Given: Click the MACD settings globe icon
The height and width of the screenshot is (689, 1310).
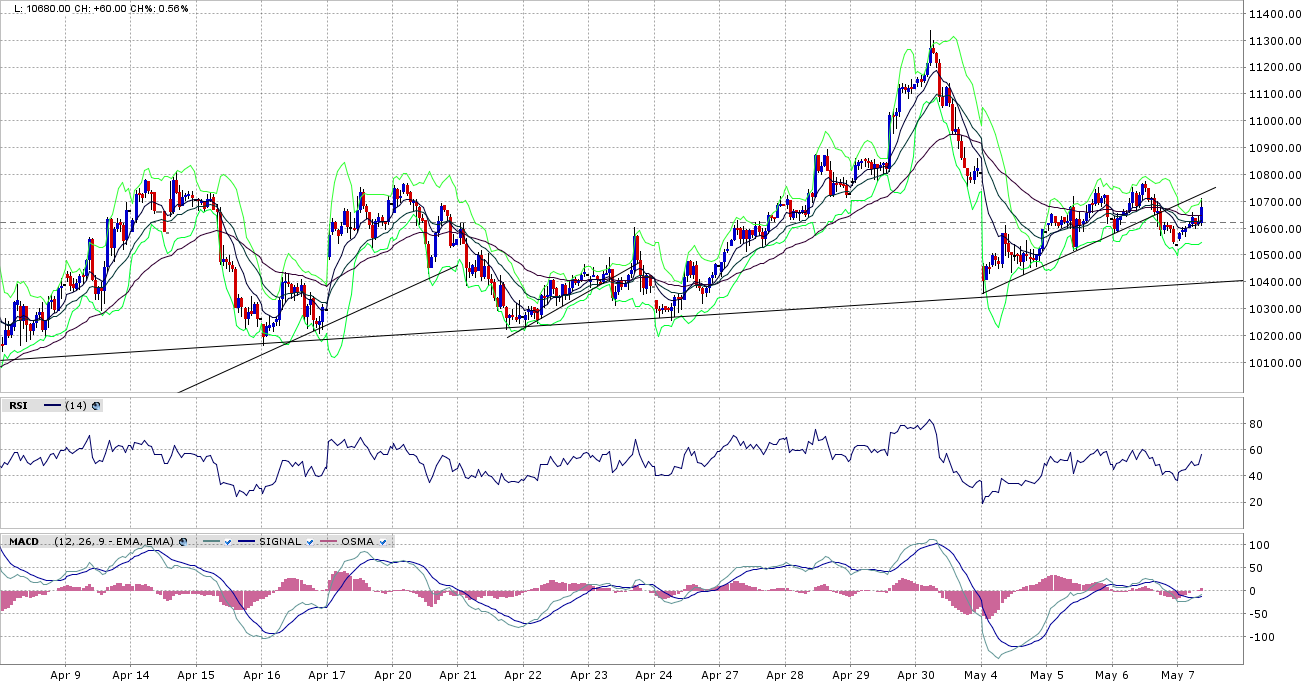Looking at the screenshot, I should [x=183, y=541].
